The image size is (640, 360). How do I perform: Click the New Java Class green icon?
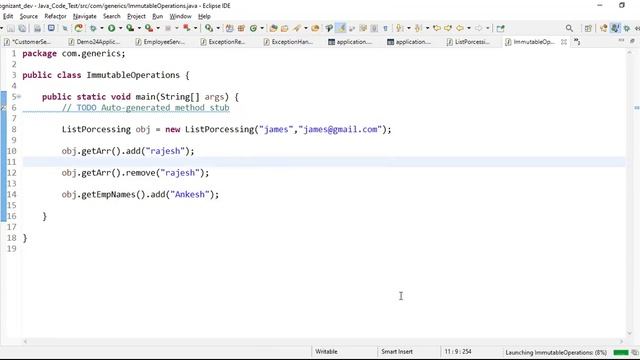click(x=253, y=28)
